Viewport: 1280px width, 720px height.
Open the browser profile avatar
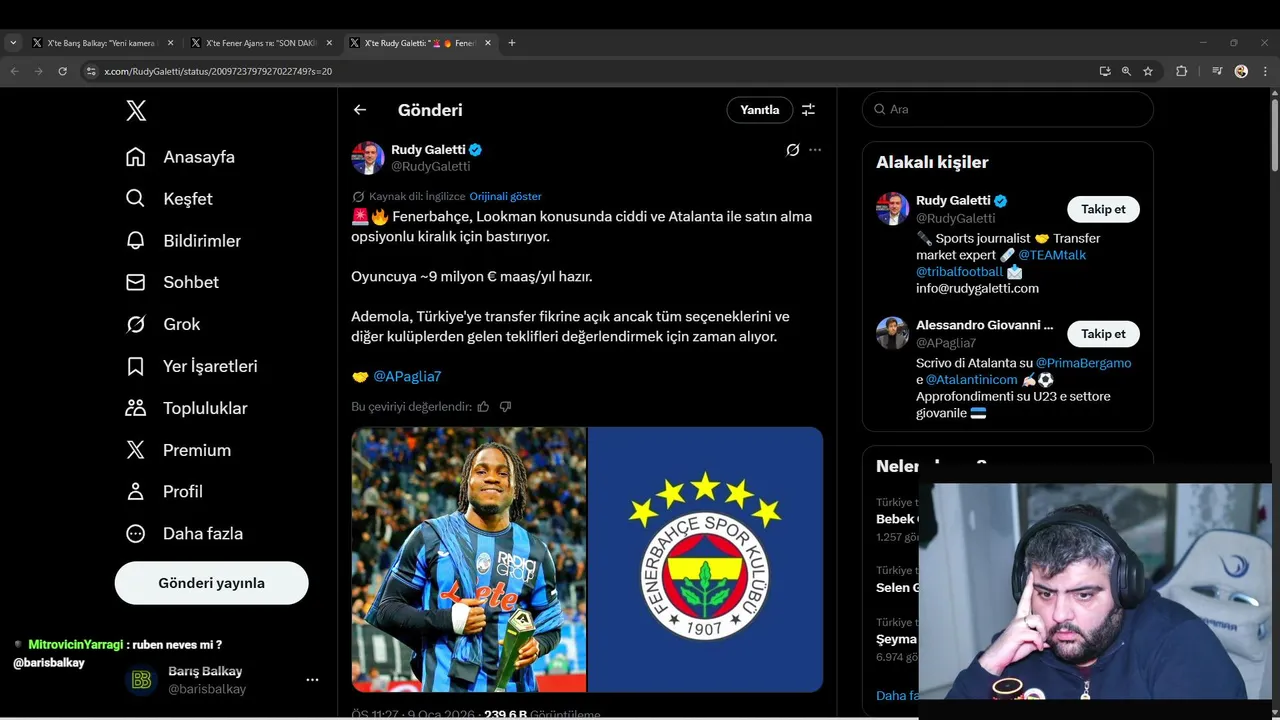1241,71
